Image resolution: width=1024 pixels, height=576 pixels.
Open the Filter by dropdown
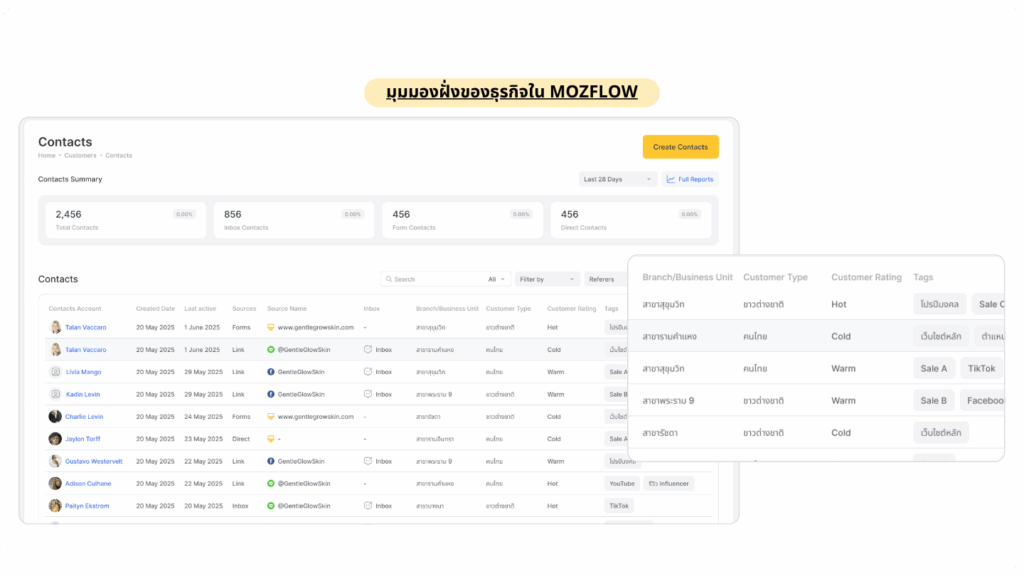pyautogui.click(x=547, y=279)
